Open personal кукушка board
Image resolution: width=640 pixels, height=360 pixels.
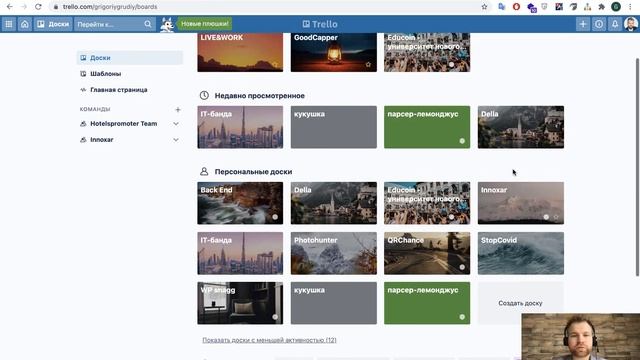333,303
